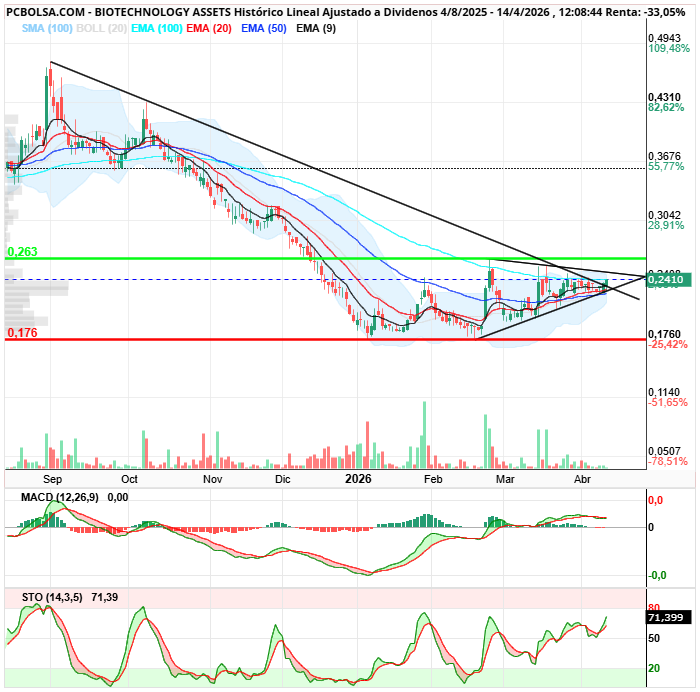Image resolution: width=700 pixels, height=692 pixels.
Task: Click the green 0,263 resistance level label
Action: coord(22,252)
